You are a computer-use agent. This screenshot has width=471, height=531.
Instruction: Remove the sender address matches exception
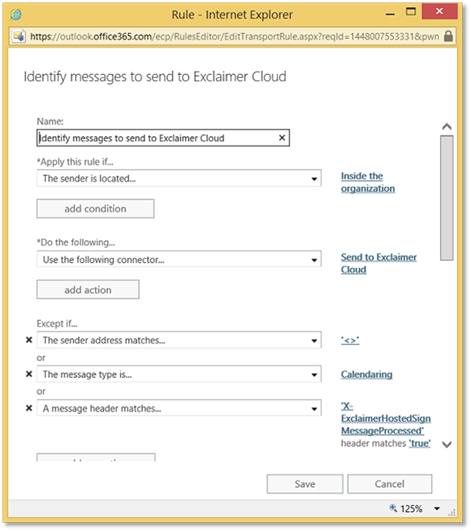pos(29,340)
